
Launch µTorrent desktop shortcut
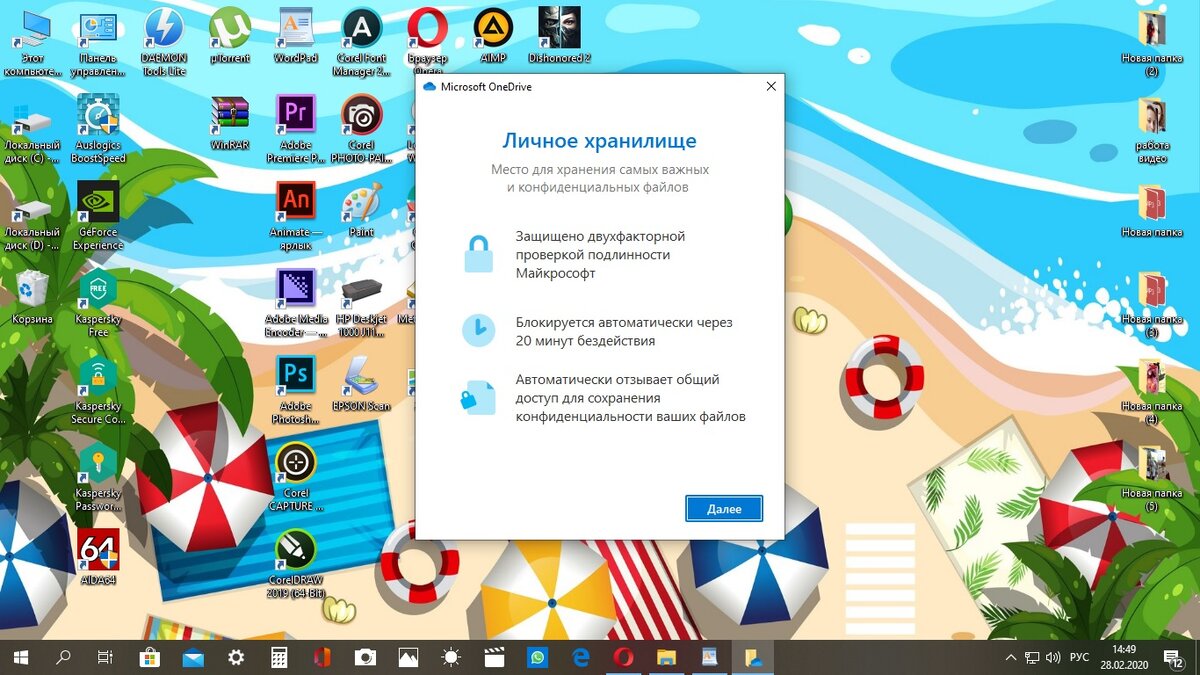pyautogui.click(x=230, y=35)
